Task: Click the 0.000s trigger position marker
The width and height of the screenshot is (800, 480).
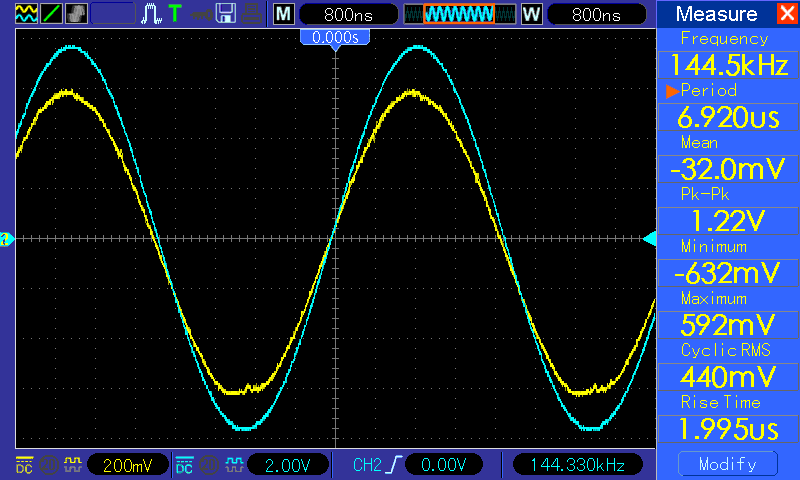Action: [335, 38]
